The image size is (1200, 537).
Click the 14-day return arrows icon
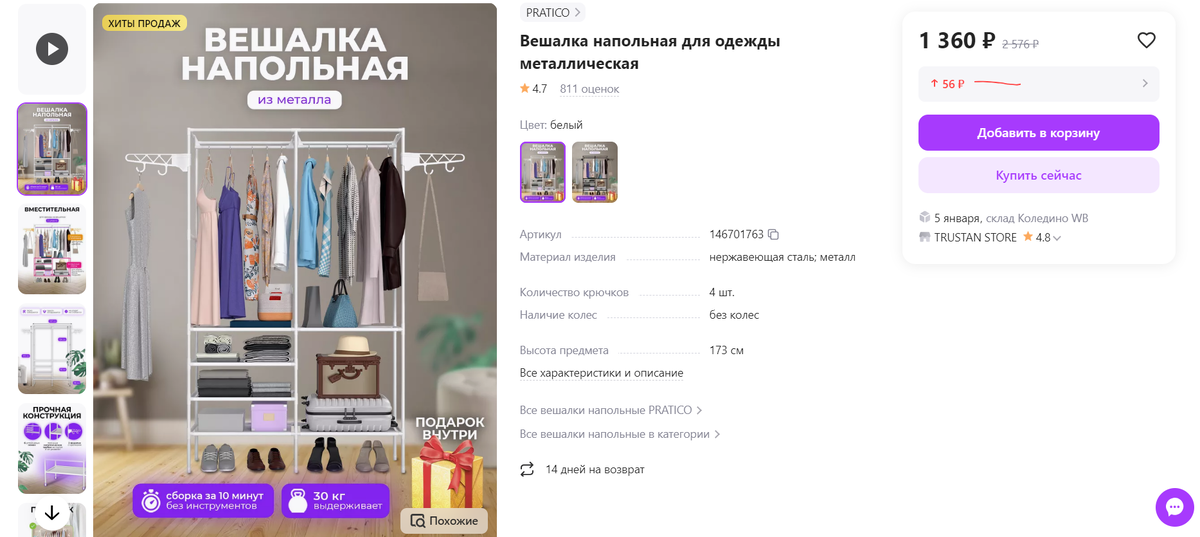pyautogui.click(x=527, y=469)
